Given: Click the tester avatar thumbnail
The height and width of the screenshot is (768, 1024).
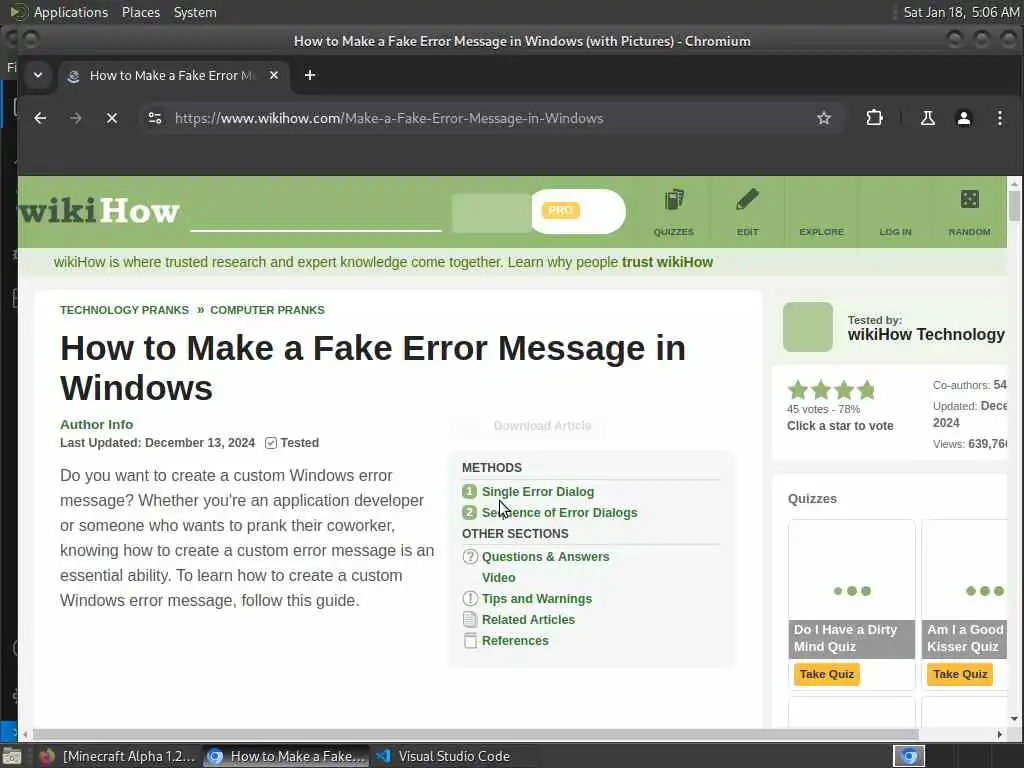Looking at the screenshot, I should coord(808,327).
